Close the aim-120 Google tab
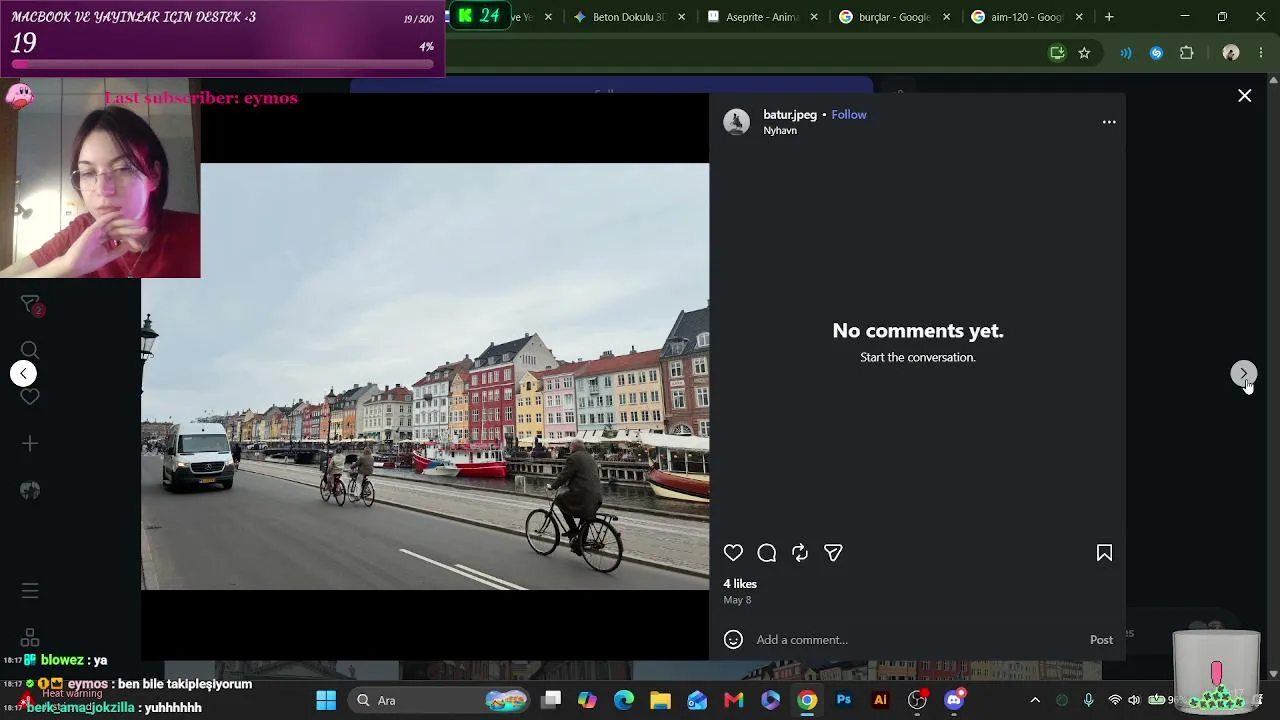1280x720 pixels. coord(1079,17)
